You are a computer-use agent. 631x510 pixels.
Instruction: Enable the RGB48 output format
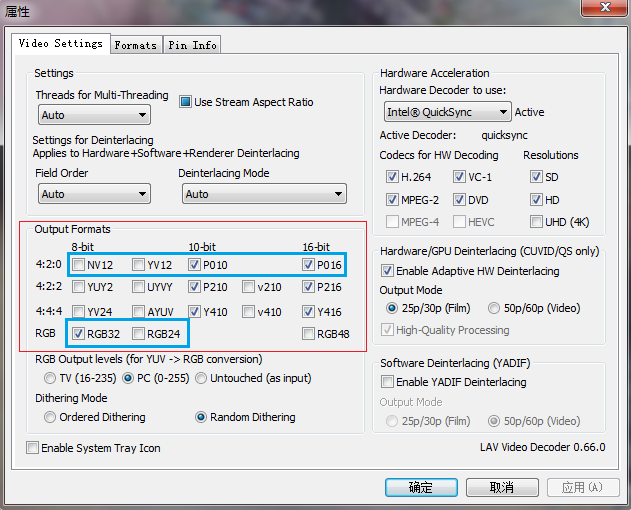pos(309,333)
